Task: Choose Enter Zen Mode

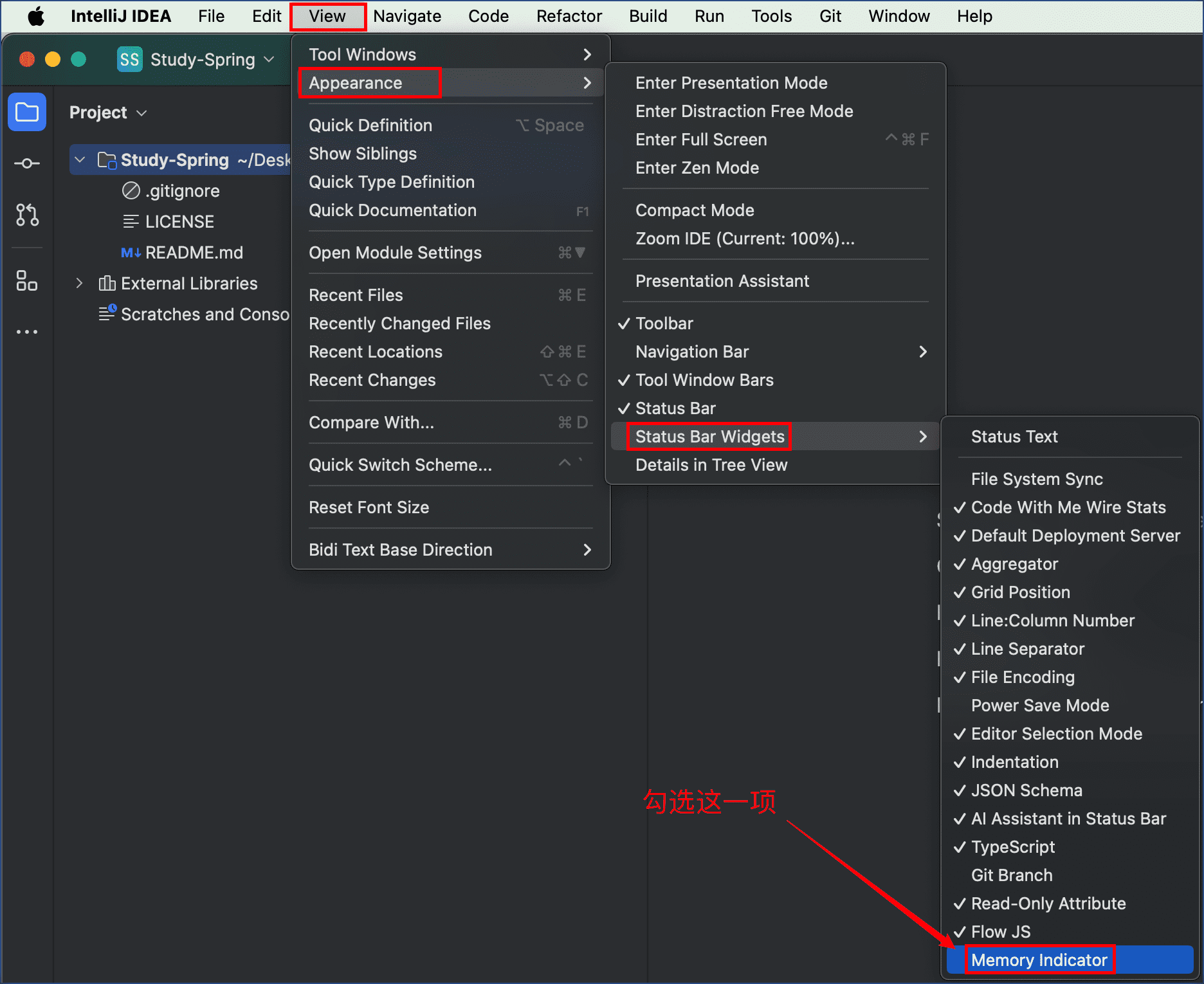Action: tap(776, 168)
